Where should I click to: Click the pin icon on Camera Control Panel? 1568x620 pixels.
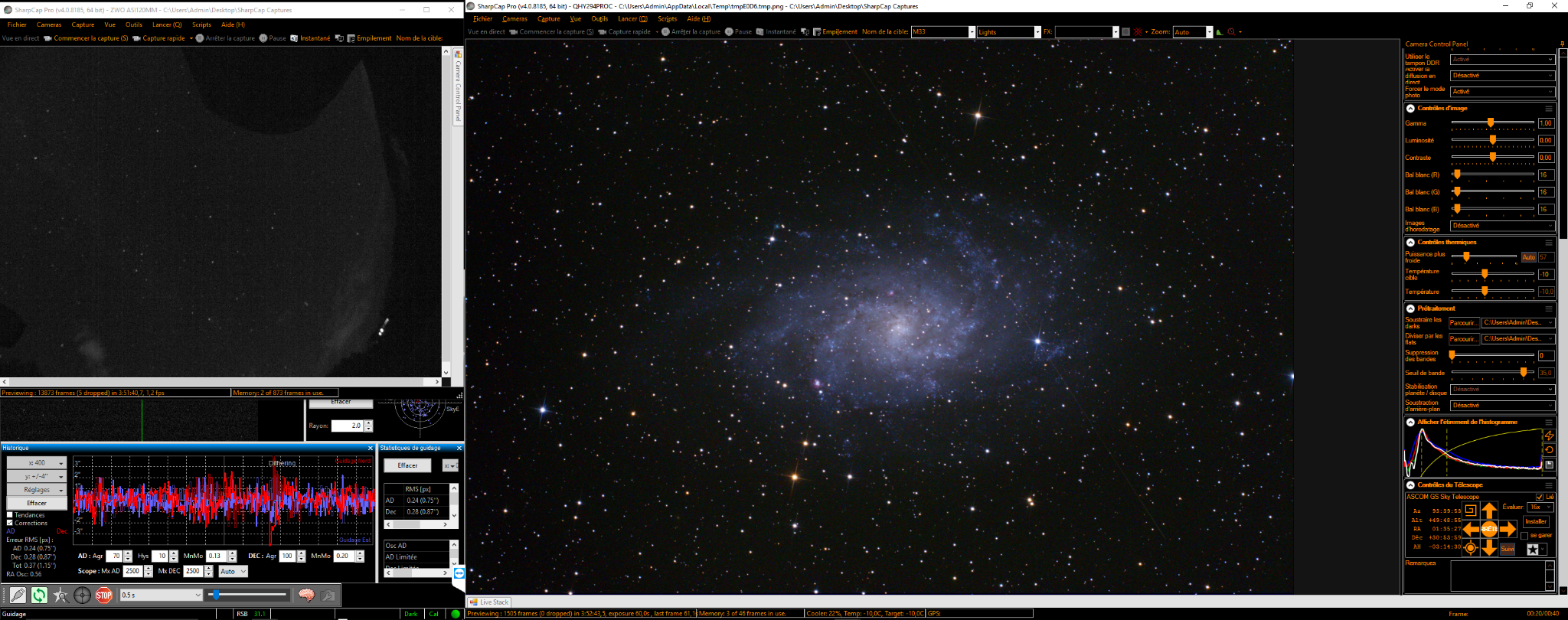pyautogui.click(x=1562, y=44)
